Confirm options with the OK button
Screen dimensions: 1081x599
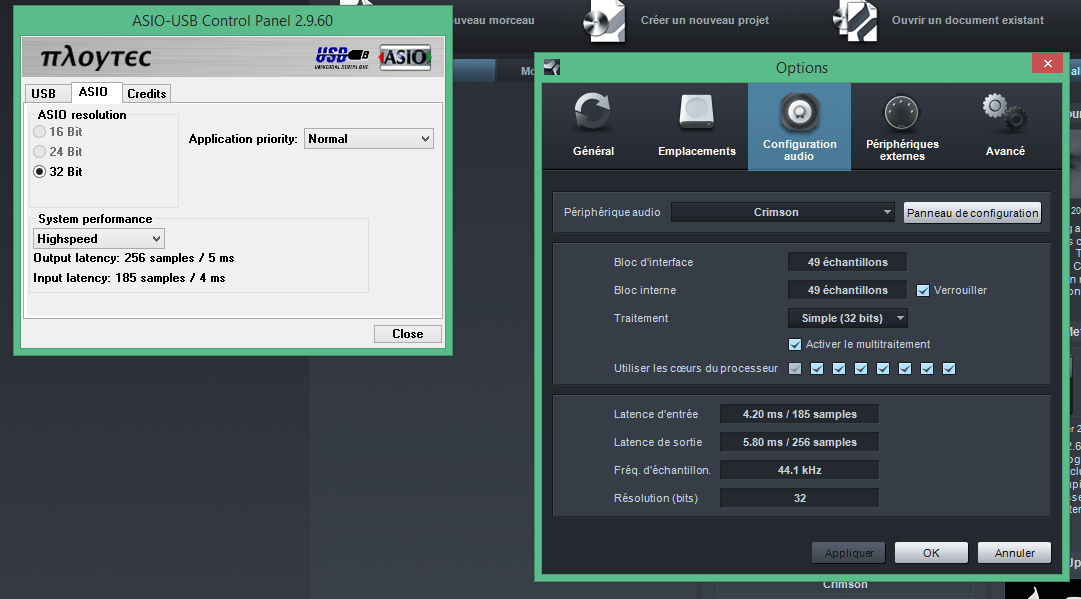931,553
